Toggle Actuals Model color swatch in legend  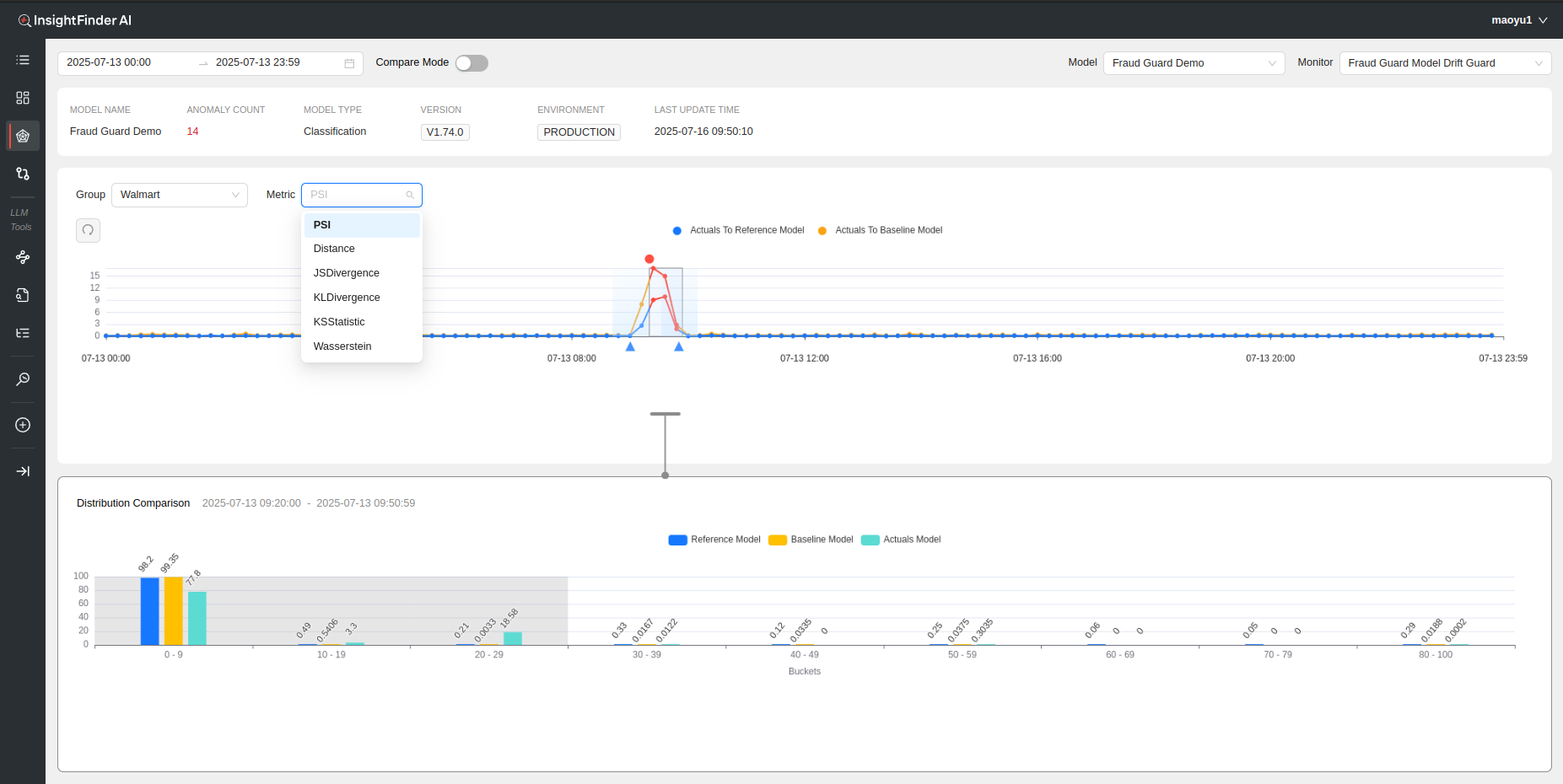870,540
